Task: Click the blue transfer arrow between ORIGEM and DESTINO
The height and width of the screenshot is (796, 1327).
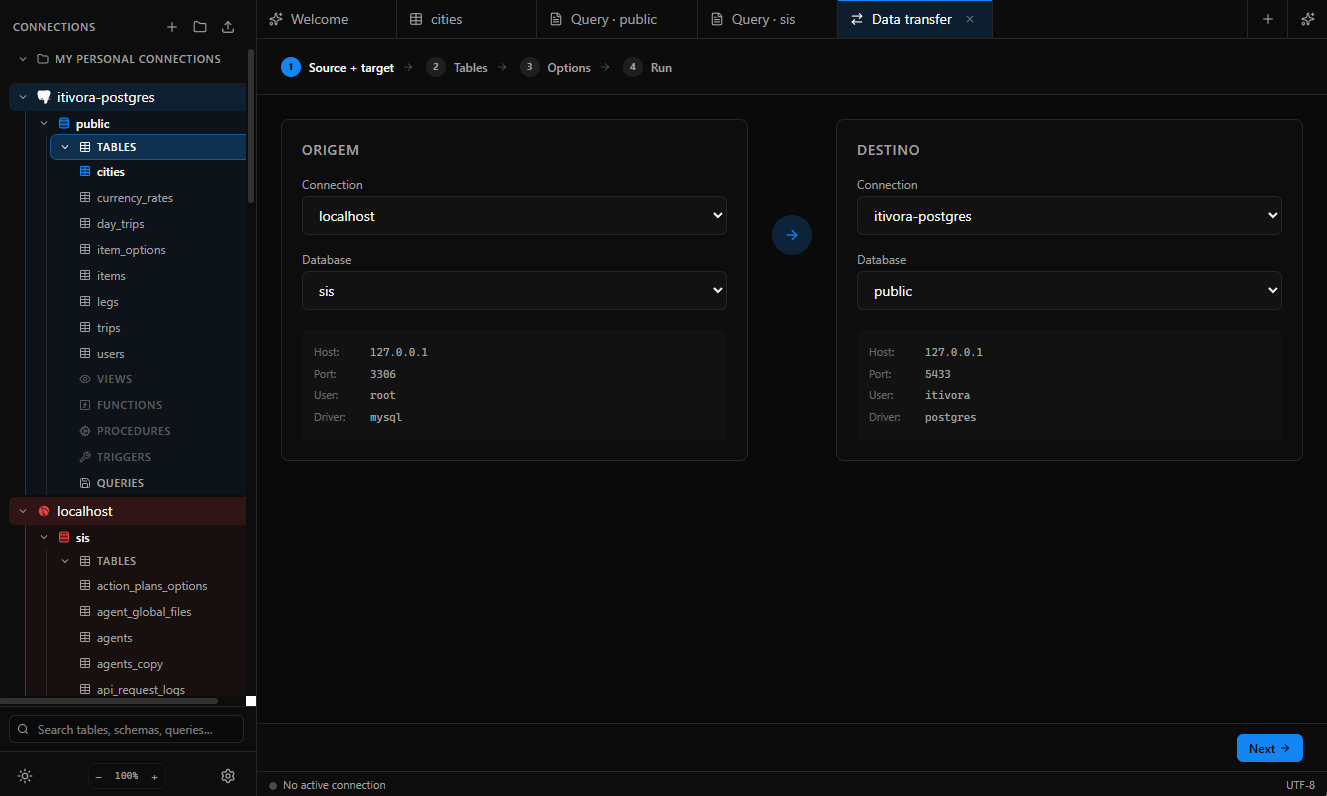Action: 792,234
